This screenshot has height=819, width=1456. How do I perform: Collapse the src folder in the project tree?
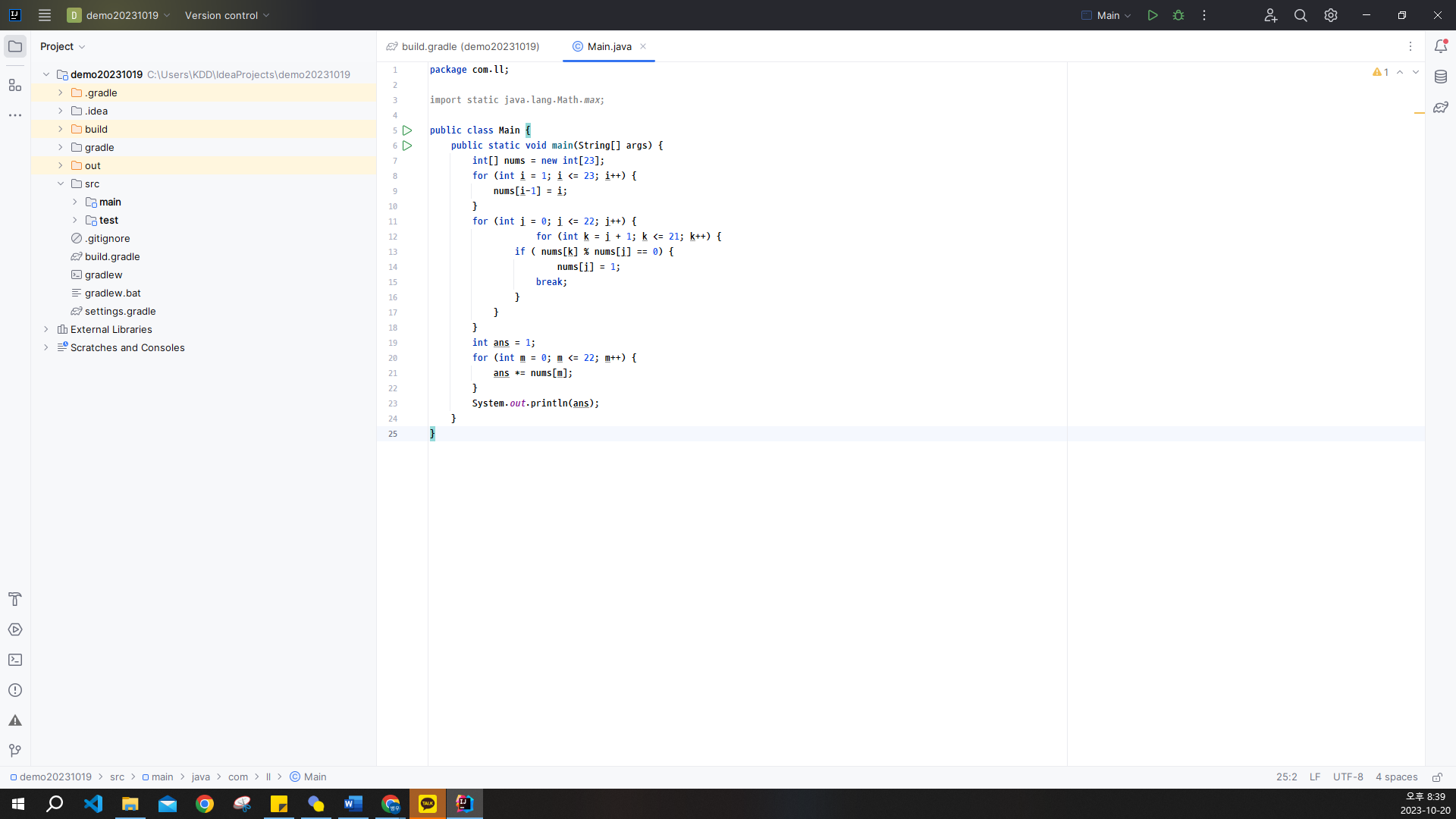pos(61,184)
